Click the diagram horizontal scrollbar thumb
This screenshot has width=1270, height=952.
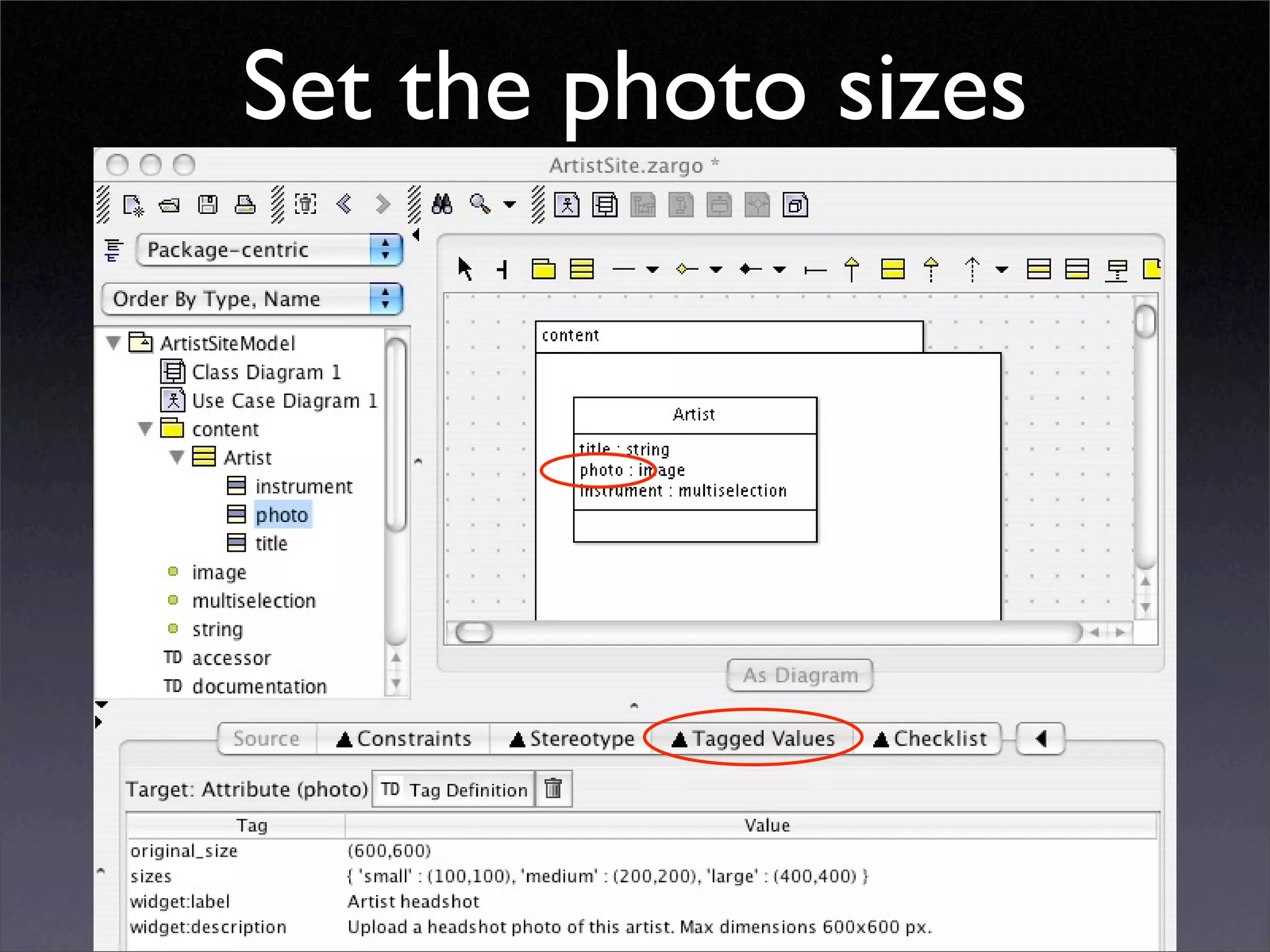474,632
